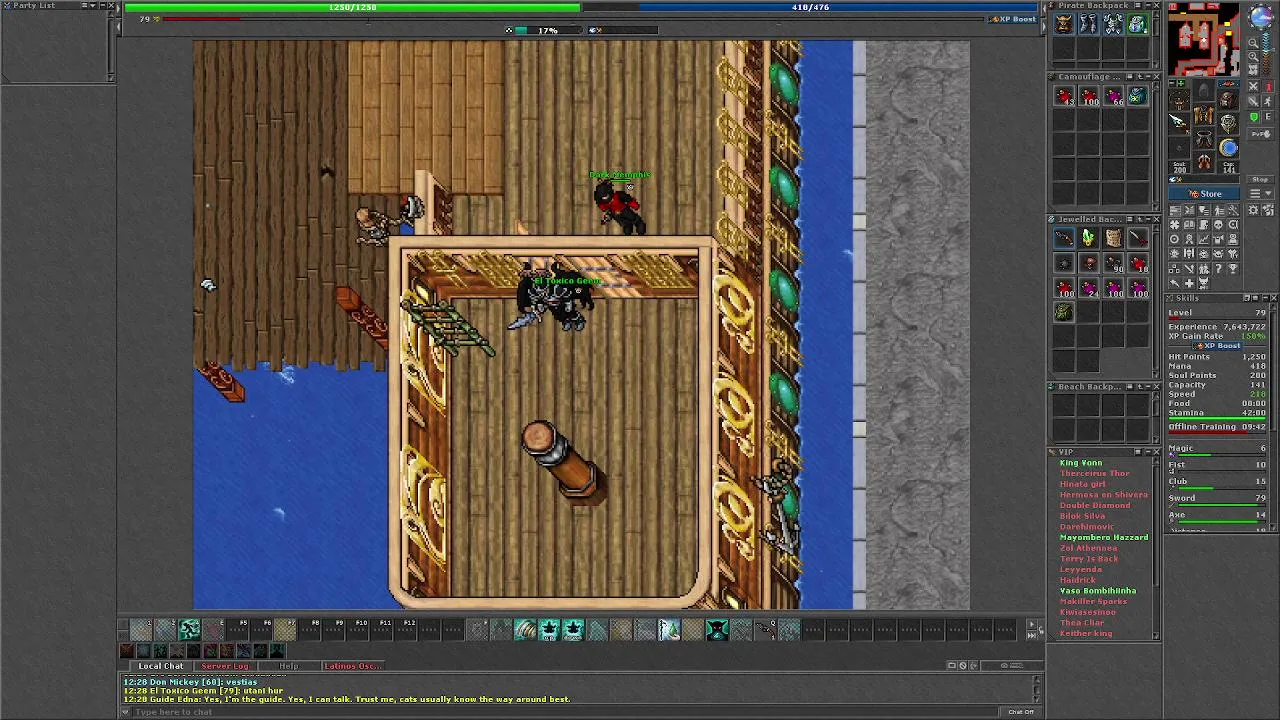Image resolution: width=1280 pixels, height=720 pixels.
Task: Toggle the Chat Off button
Action: 1021,712
